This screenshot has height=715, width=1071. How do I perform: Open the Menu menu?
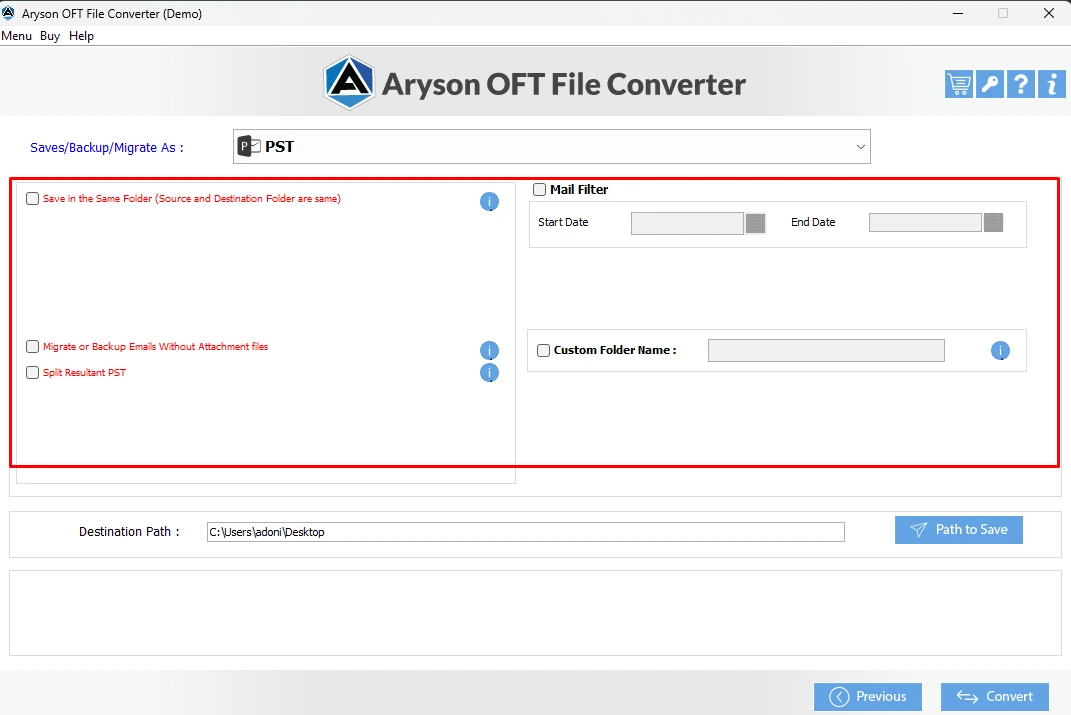16,36
